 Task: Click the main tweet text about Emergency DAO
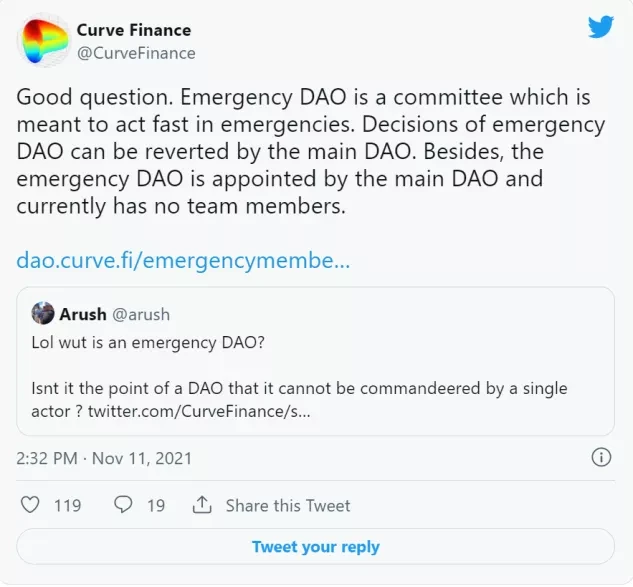[x=311, y=151]
